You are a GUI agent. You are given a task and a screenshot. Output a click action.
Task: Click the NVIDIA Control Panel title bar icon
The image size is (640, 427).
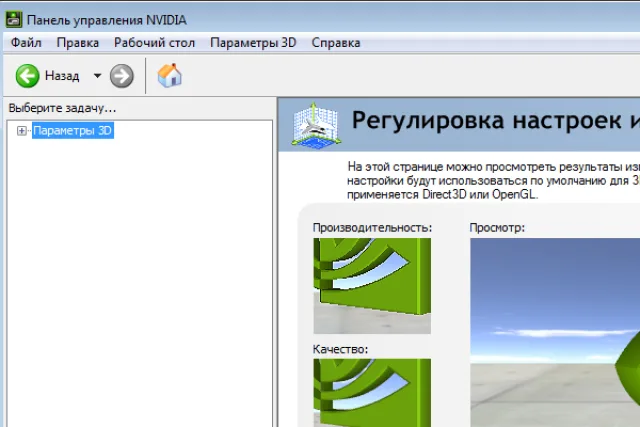click(13, 20)
